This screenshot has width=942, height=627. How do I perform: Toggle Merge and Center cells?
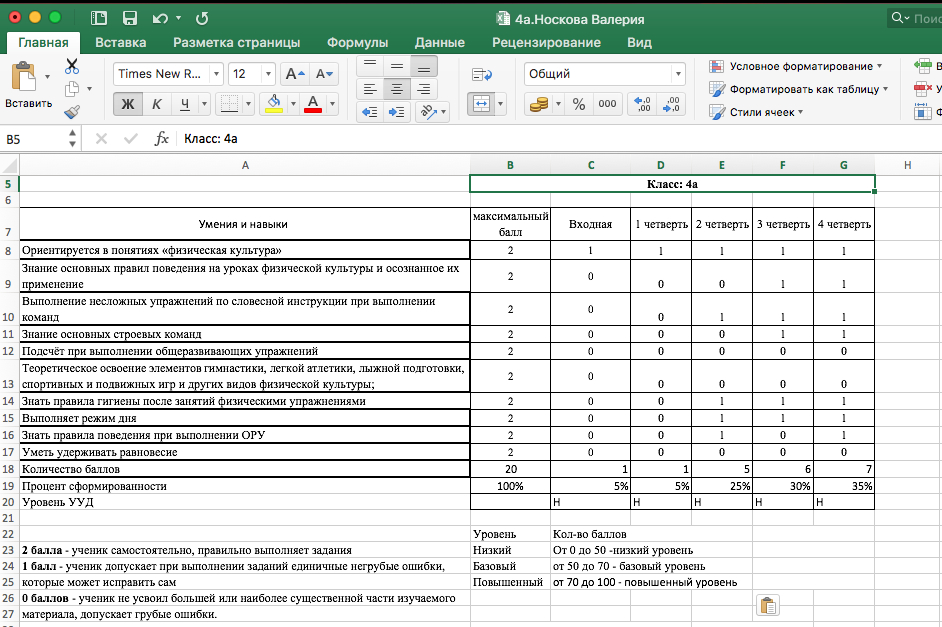click(482, 104)
